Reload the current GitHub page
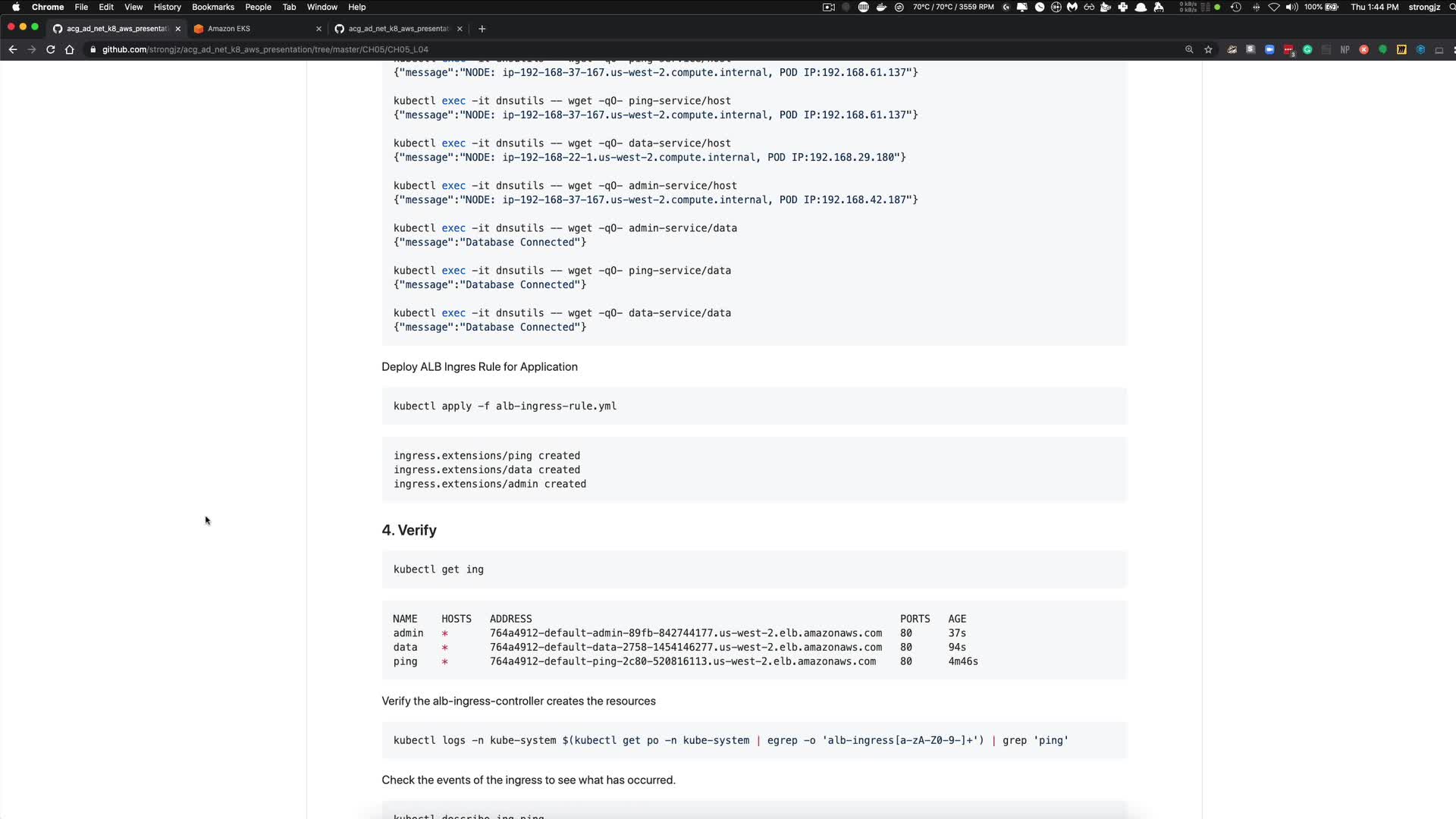The image size is (1456, 819). click(x=51, y=49)
